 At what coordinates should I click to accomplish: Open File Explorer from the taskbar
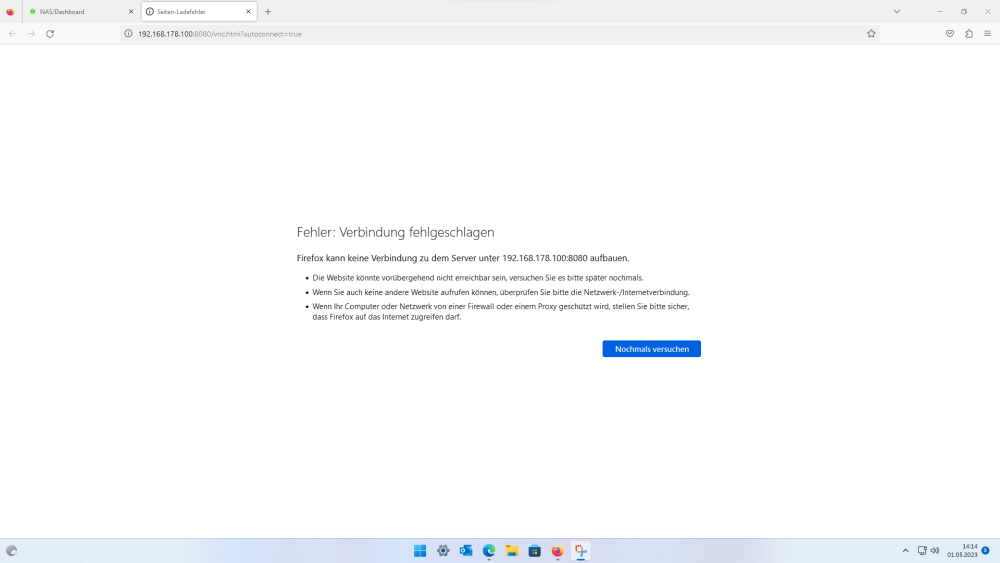511,551
